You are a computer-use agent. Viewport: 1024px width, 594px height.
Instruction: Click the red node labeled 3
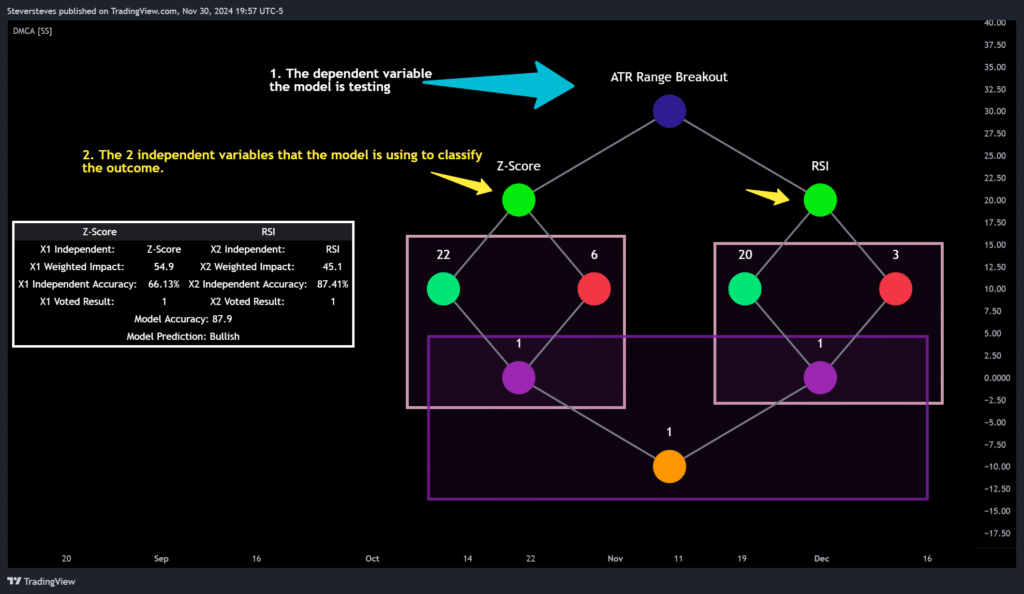click(x=895, y=288)
